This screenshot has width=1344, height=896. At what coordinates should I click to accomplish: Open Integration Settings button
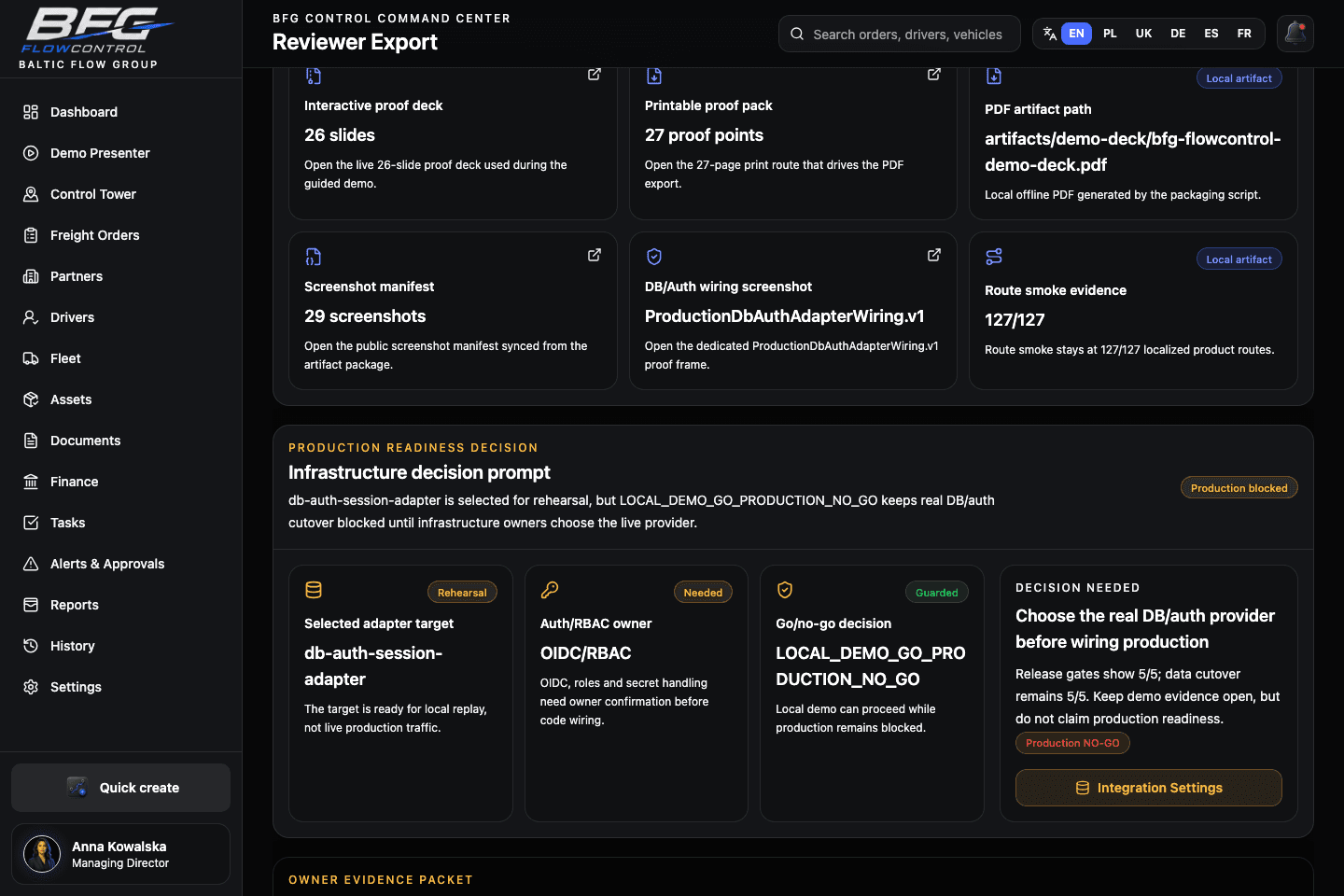tap(1149, 788)
